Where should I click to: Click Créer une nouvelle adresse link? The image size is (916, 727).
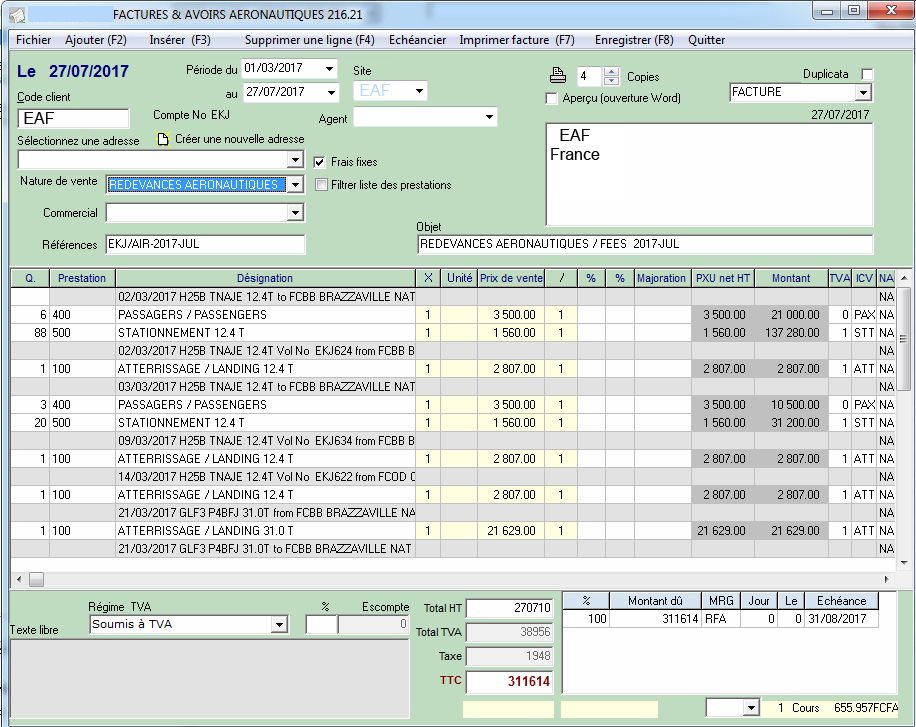[x=239, y=140]
